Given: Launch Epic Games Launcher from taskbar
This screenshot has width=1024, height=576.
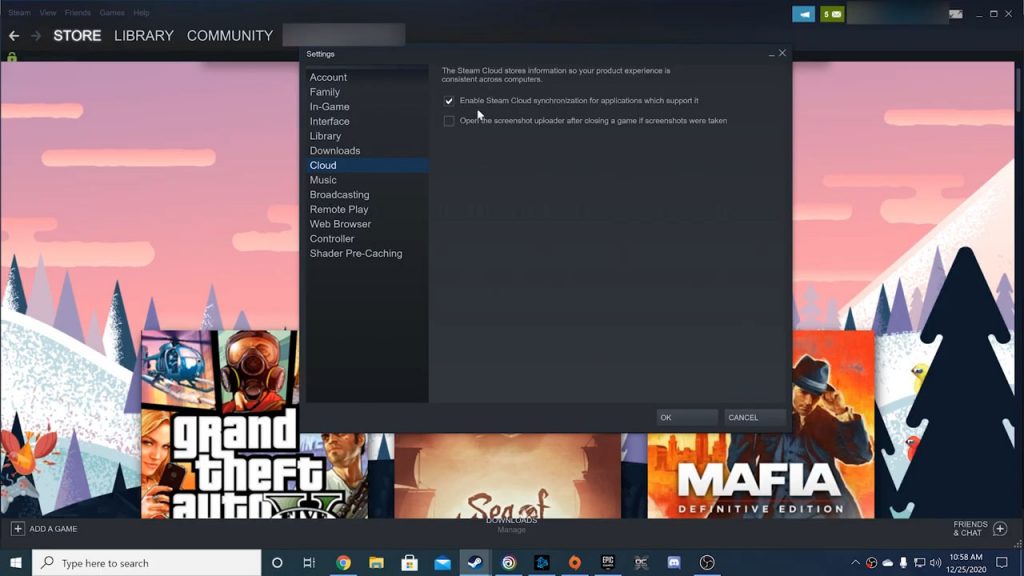Looking at the screenshot, I should tap(608, 562).
